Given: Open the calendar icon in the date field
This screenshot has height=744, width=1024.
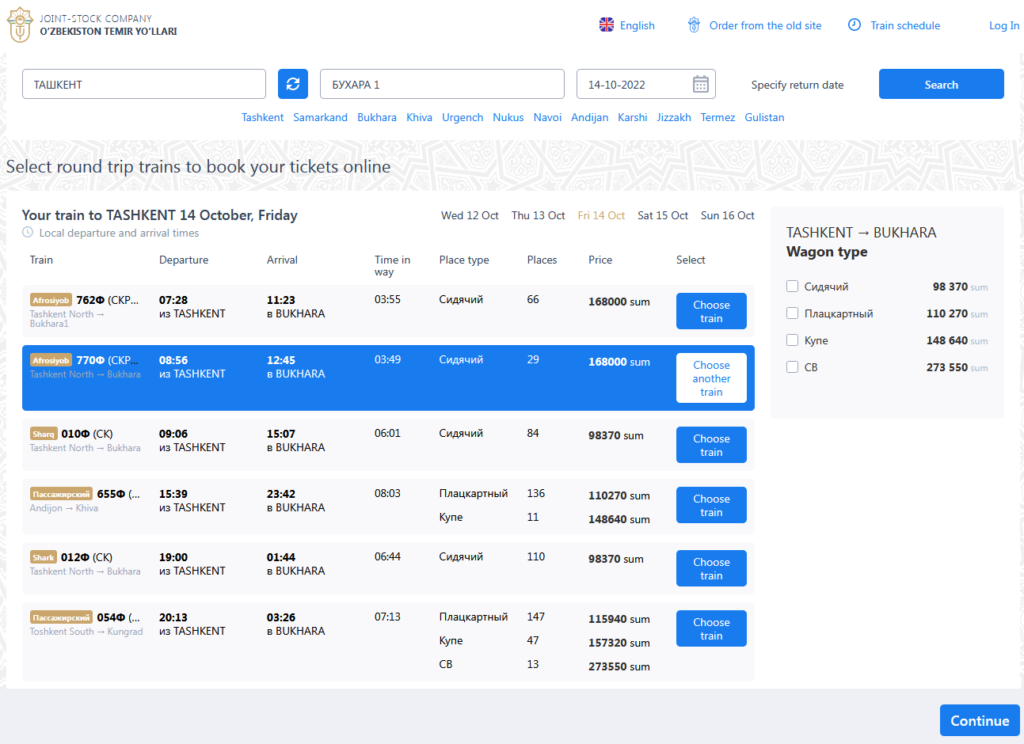Looking at the screenshot, I should pos(700,83).
